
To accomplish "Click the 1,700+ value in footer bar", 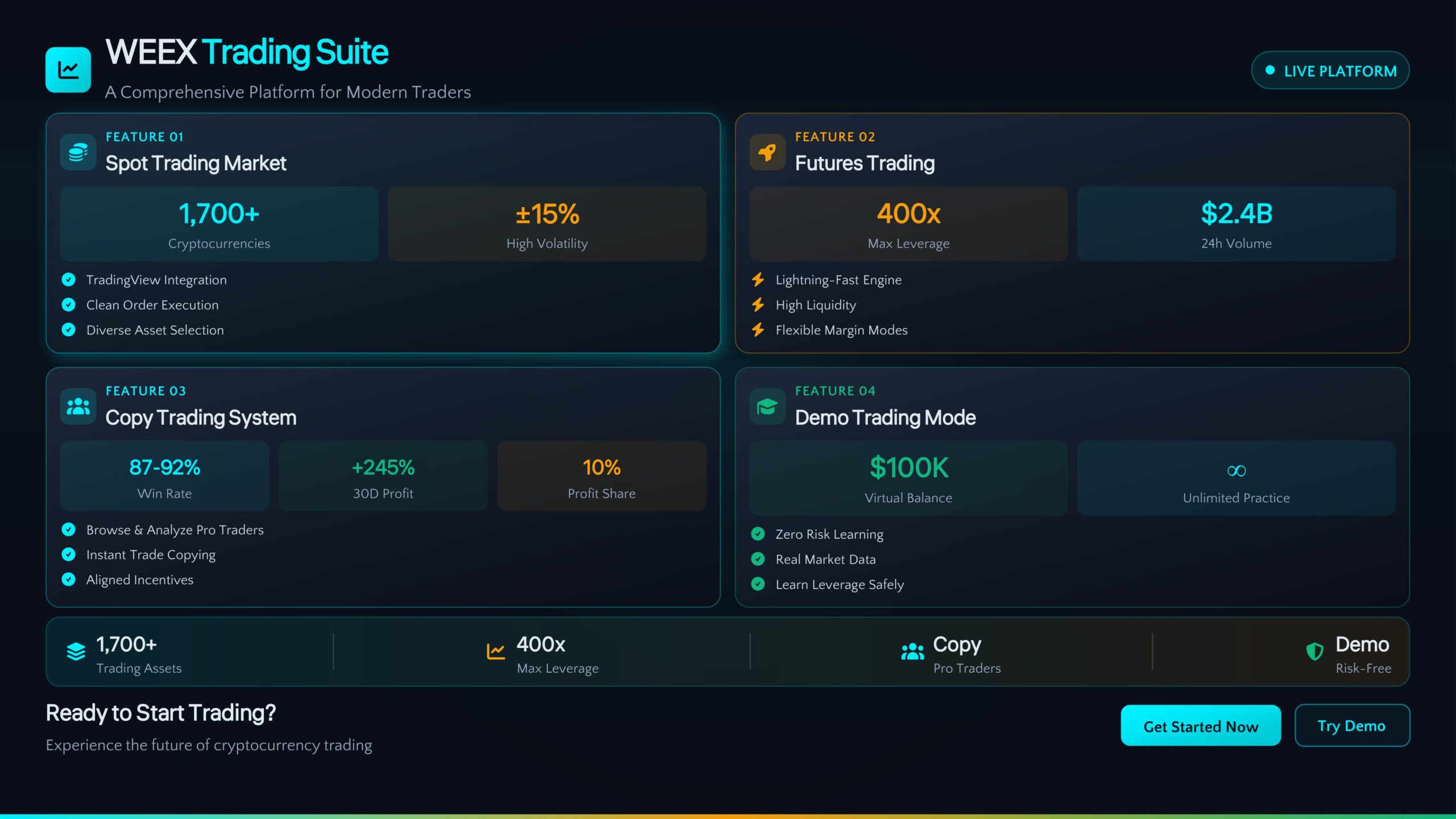I will [126, 644].
